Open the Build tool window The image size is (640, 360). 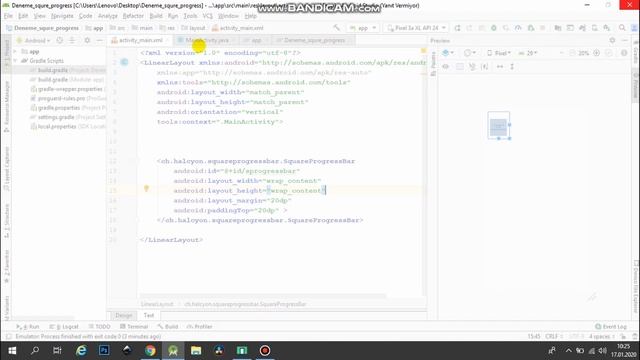168,327
